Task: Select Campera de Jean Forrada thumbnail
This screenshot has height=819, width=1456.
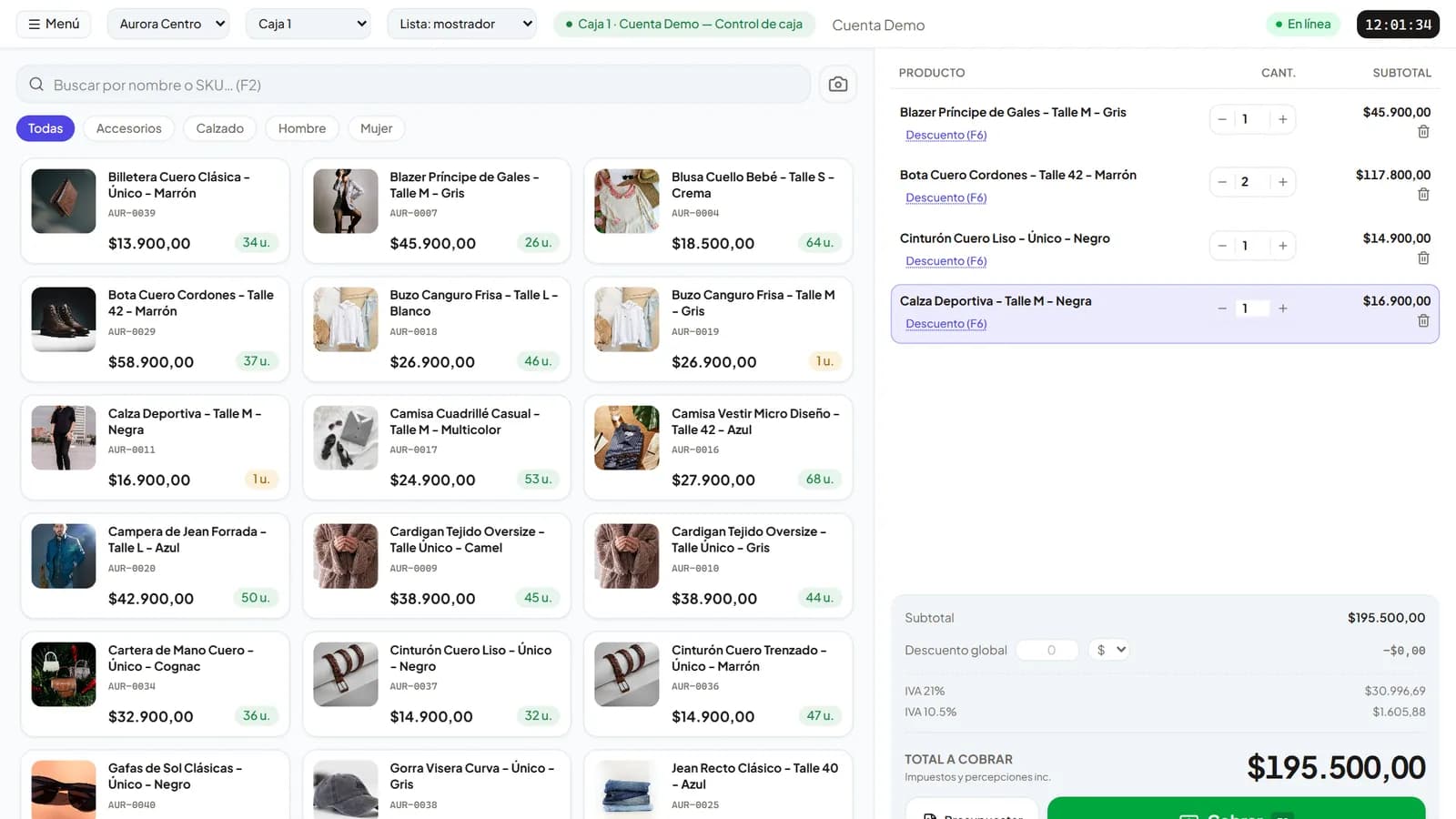Action: point(64,556)
